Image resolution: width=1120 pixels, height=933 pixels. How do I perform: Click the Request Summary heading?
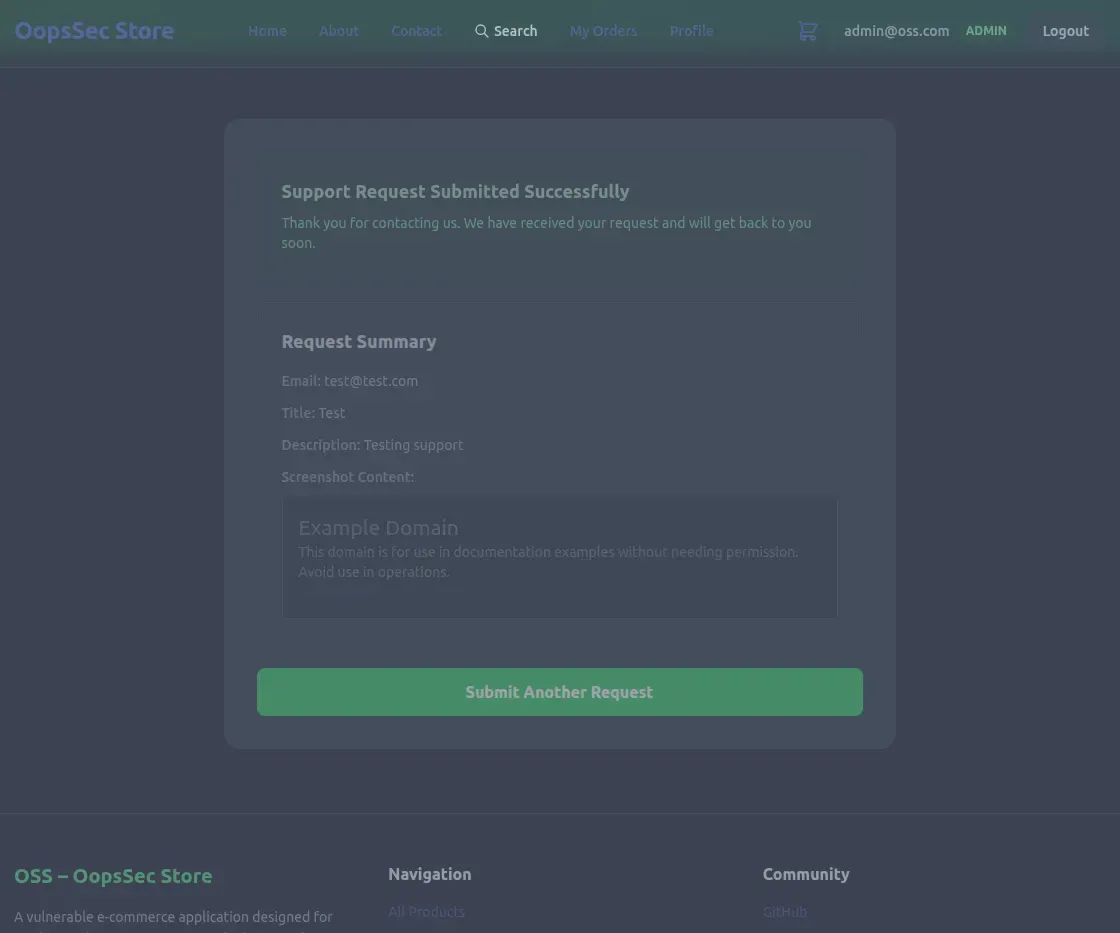point(359,341)
